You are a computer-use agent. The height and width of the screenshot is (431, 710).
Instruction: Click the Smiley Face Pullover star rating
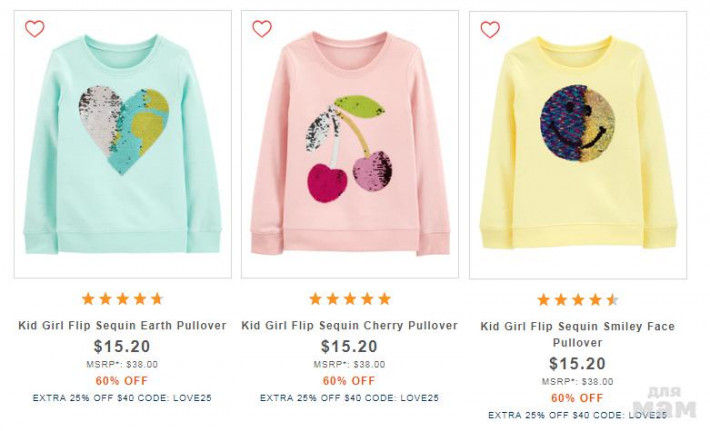(578, 300)
